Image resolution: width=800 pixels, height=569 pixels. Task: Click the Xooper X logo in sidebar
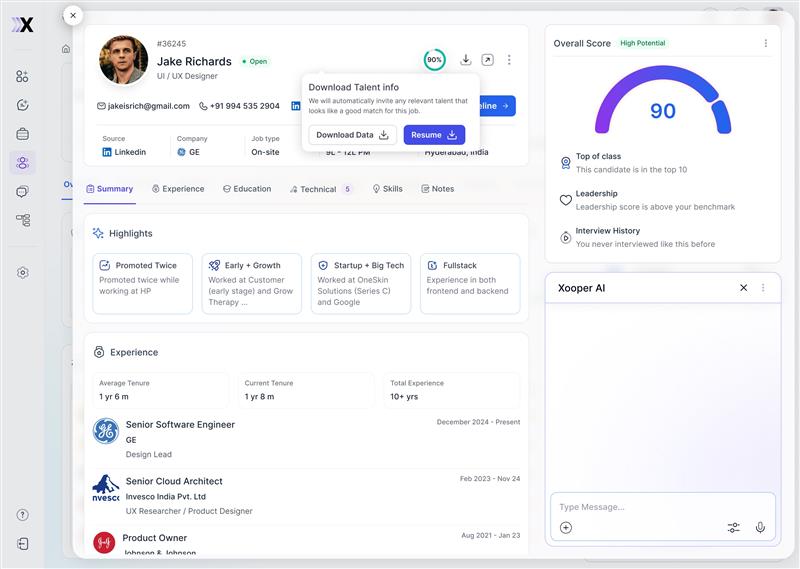pos(23,24)
